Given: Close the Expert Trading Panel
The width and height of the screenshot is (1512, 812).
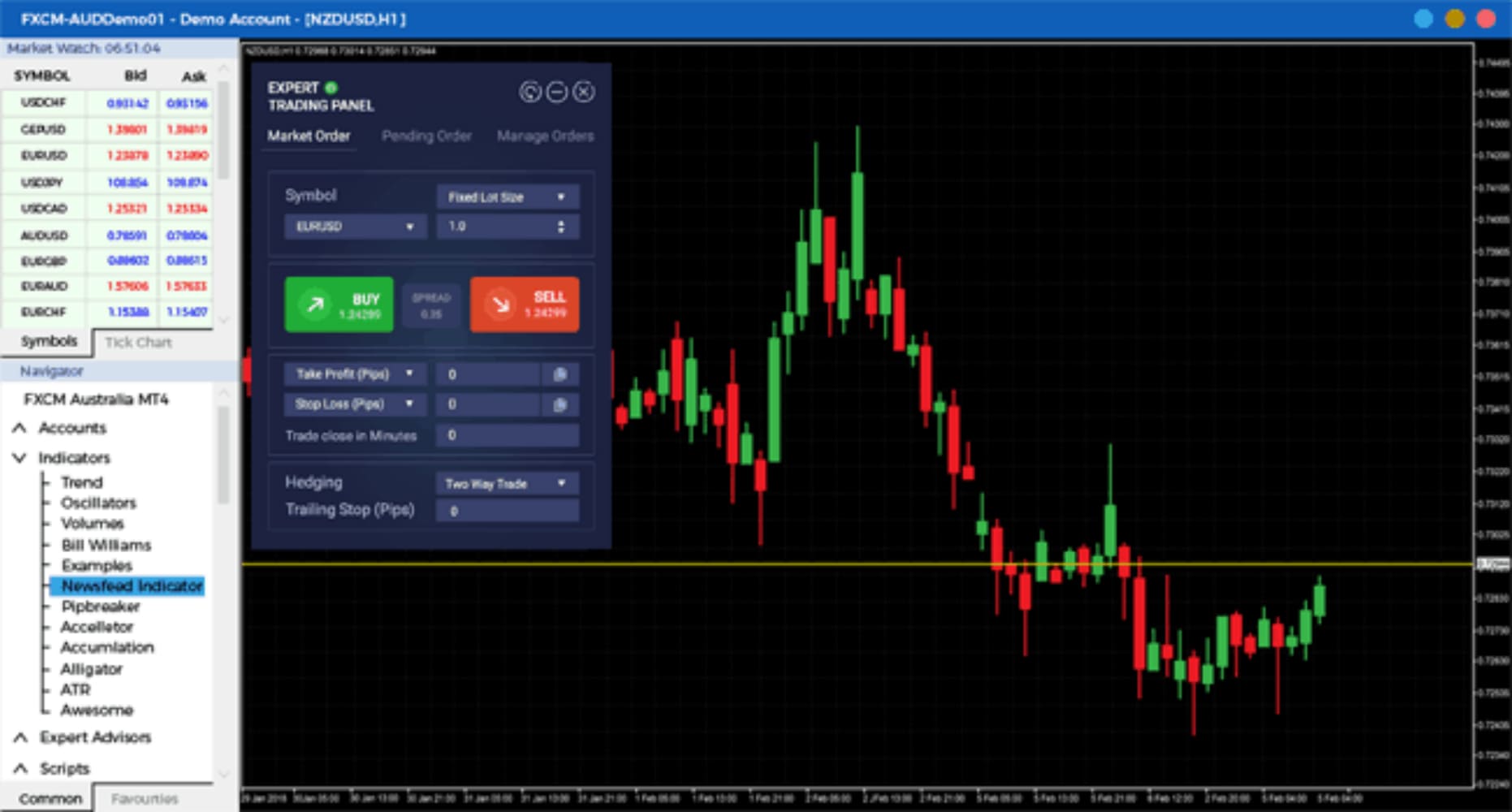Looking at the screenshot, I should point(584,93).
